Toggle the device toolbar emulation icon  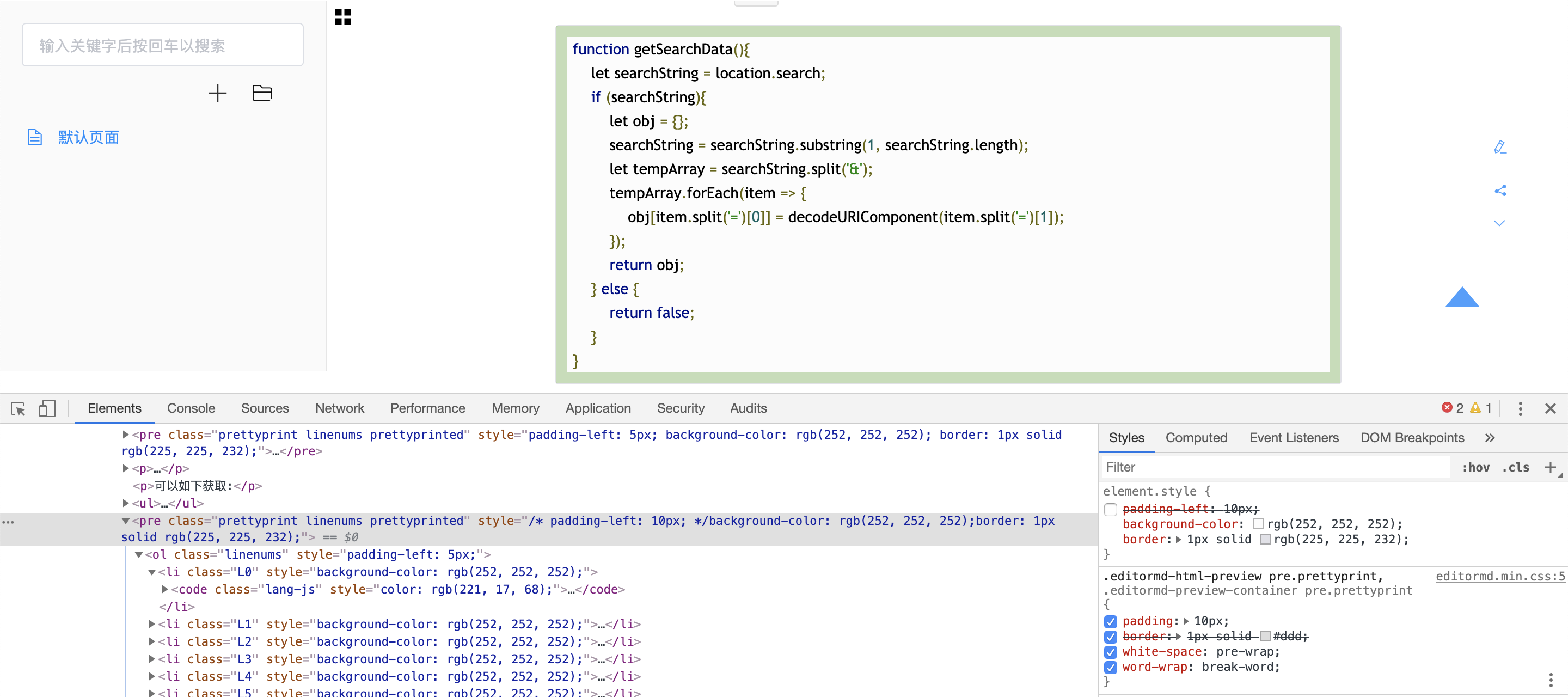47,408
